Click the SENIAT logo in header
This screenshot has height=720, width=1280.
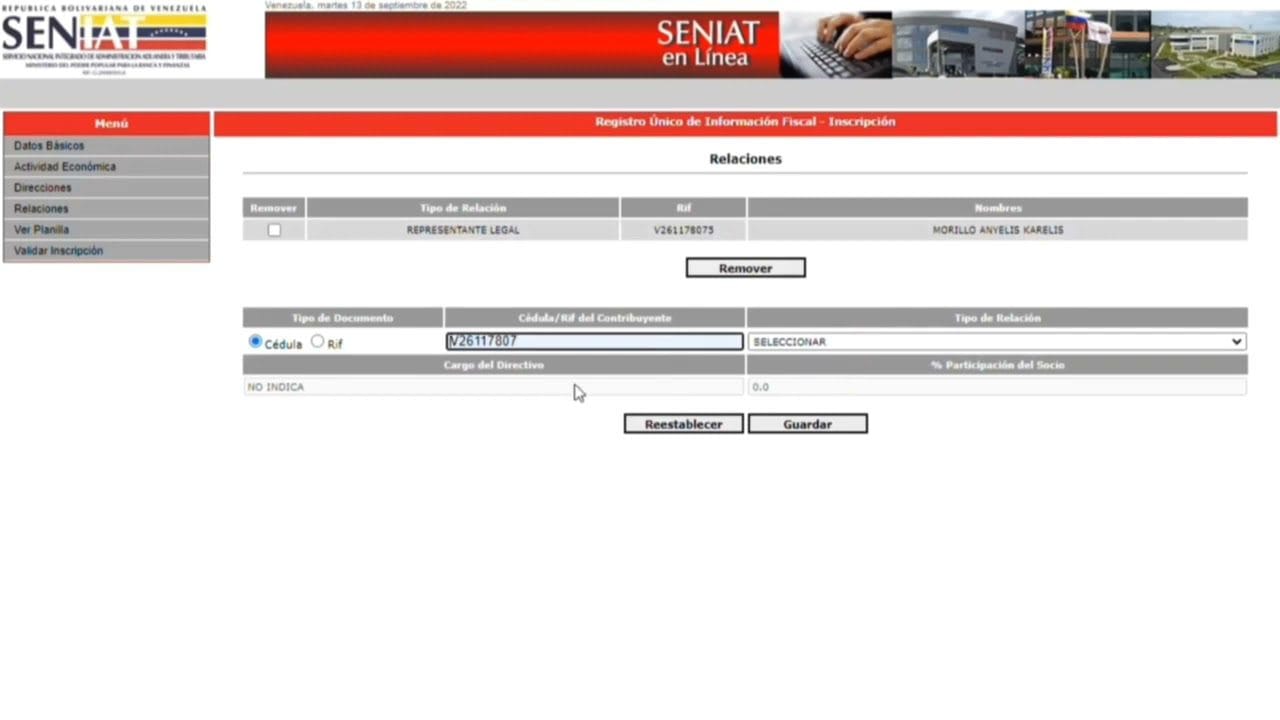click(x=104, y=40)
